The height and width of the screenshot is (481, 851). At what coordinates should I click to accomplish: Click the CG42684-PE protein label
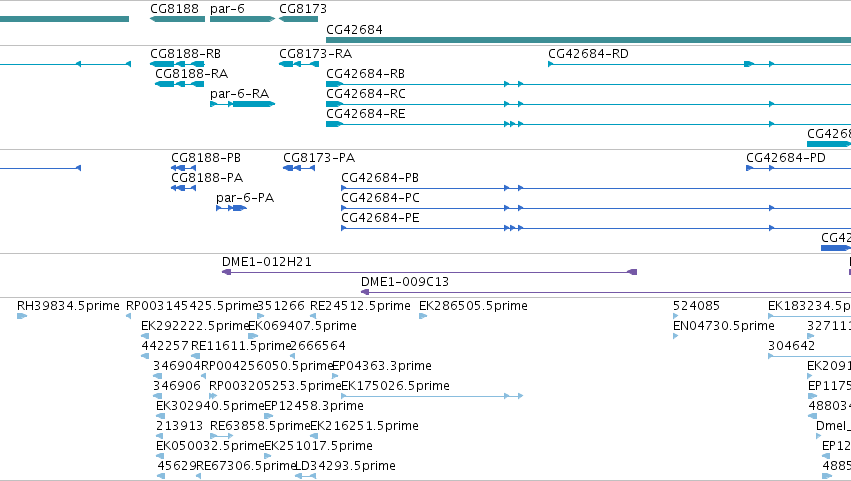(380, 218)
